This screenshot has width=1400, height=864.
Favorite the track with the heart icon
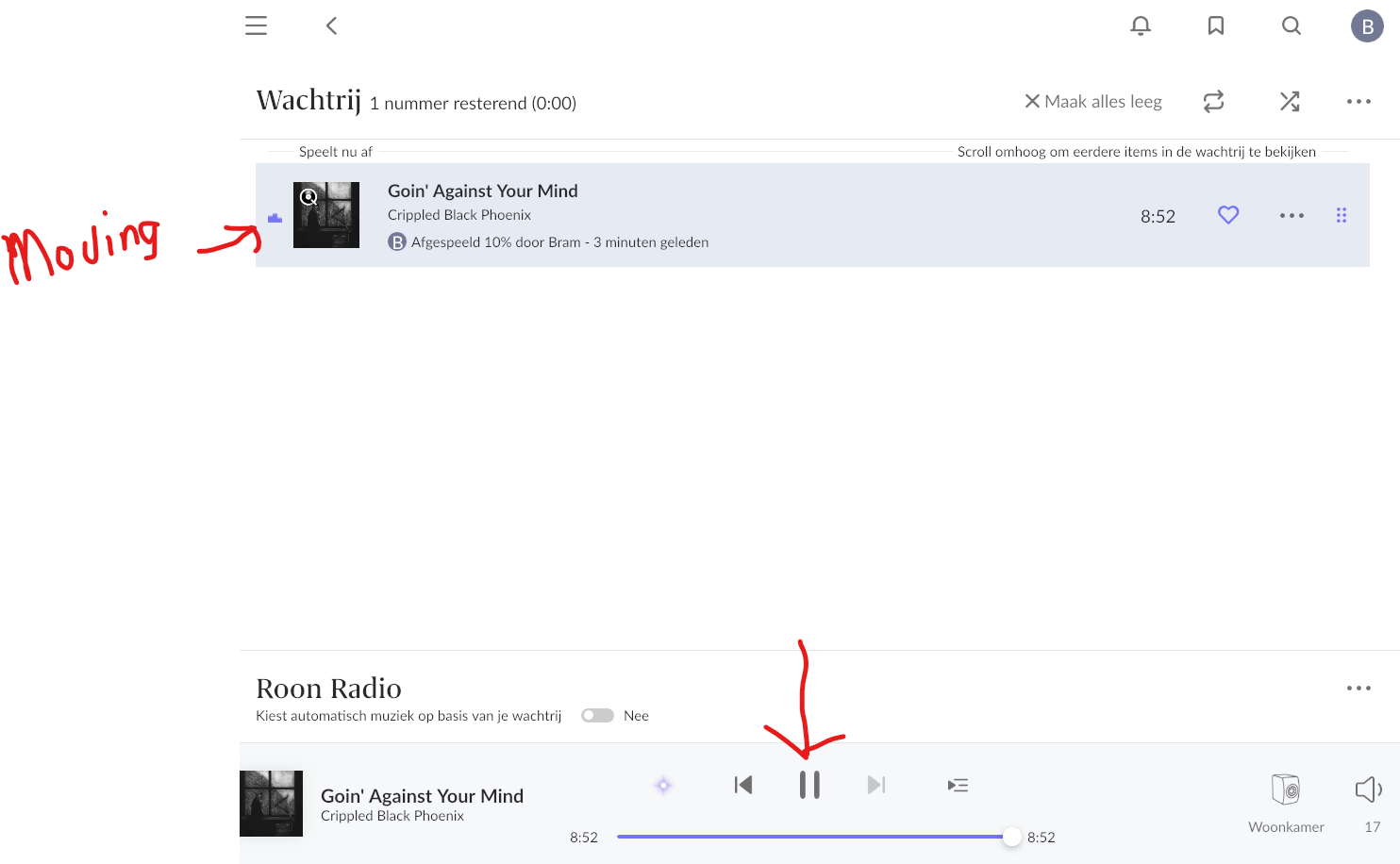click(1228, 215)
